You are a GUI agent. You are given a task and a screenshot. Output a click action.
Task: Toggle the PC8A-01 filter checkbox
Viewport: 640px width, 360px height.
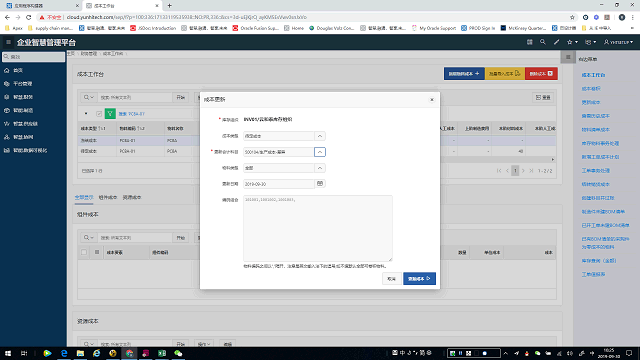pos(99,114)
